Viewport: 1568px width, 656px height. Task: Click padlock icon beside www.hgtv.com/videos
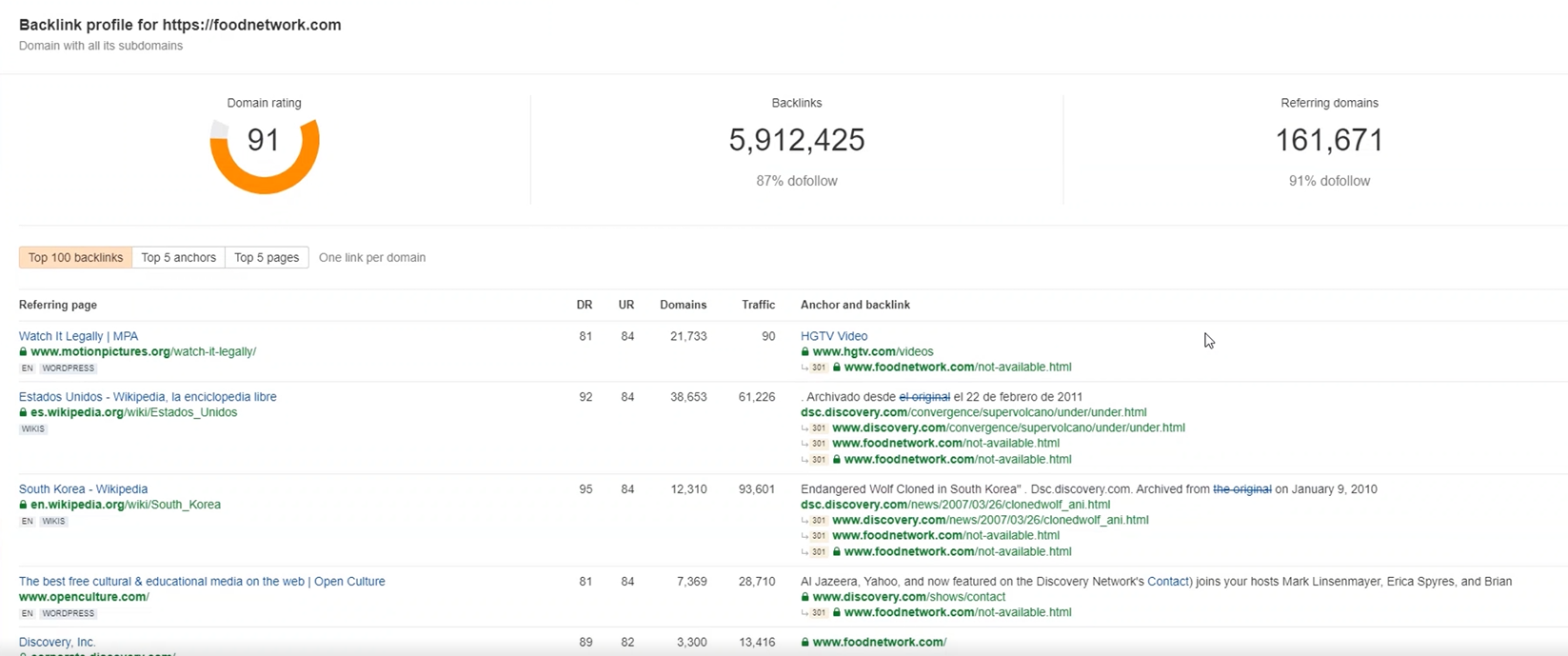tap(805, 351)
